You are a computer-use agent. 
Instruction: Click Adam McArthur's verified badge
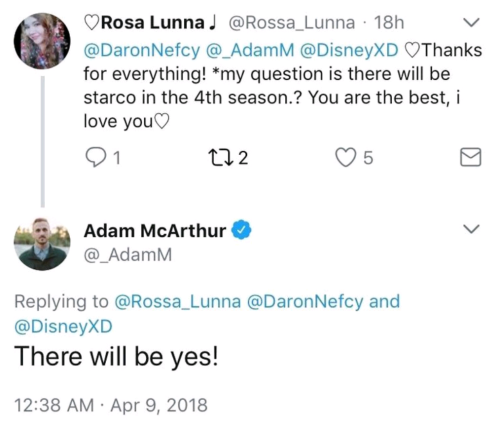241,230
